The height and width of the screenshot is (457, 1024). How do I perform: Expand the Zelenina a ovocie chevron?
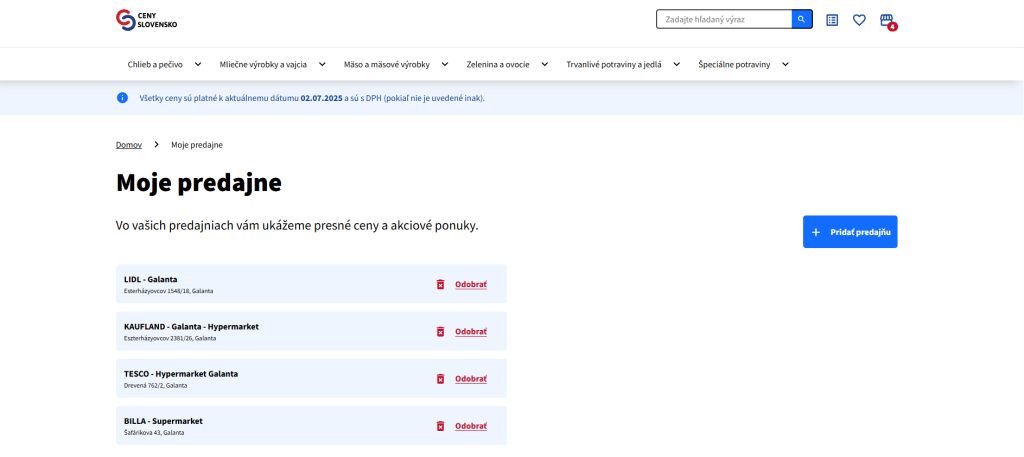[545, 64]
